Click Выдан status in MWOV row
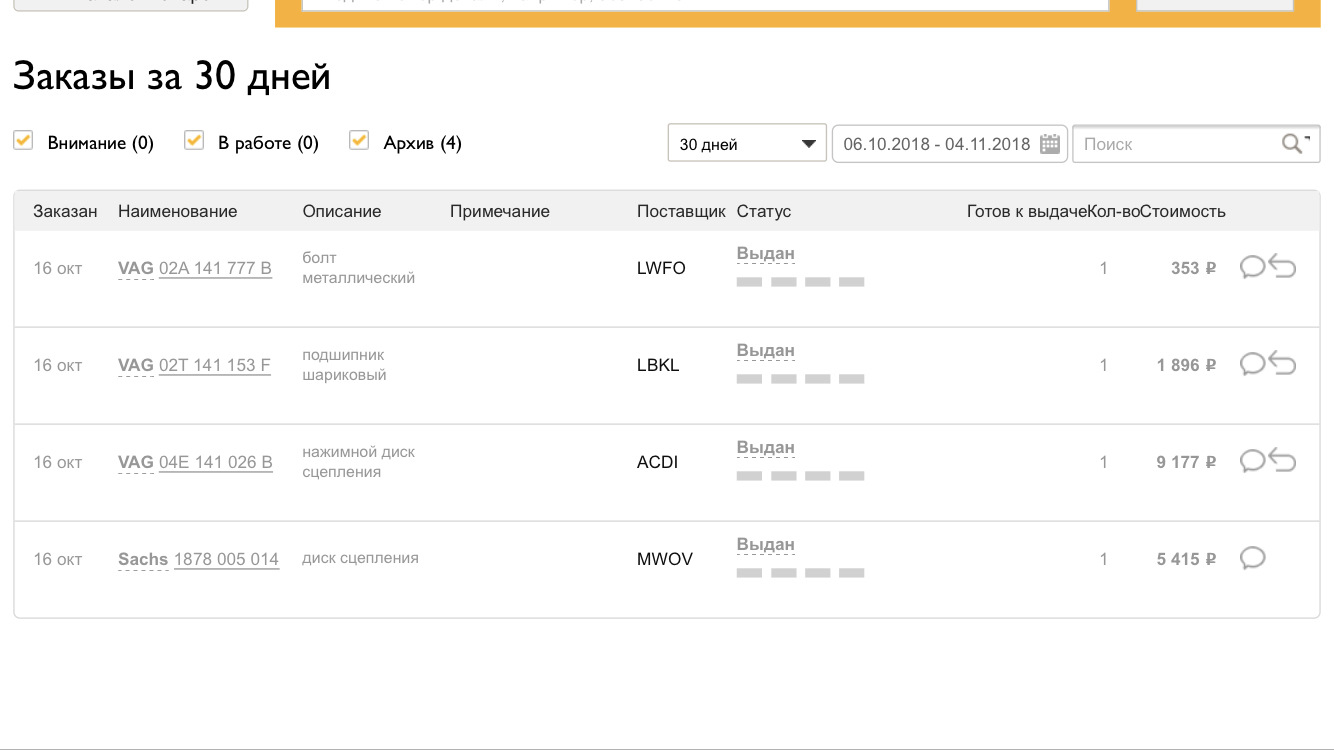Viewport: 1334px width, 750px height. click(x=766, y=545)
